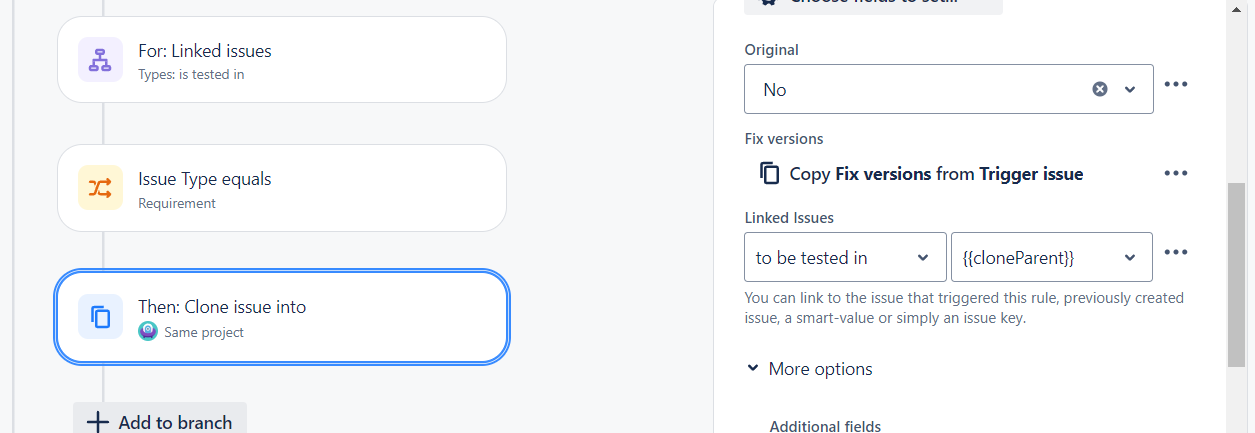Click the vertical scrollbar in the settings panel

click(1236, 274)
